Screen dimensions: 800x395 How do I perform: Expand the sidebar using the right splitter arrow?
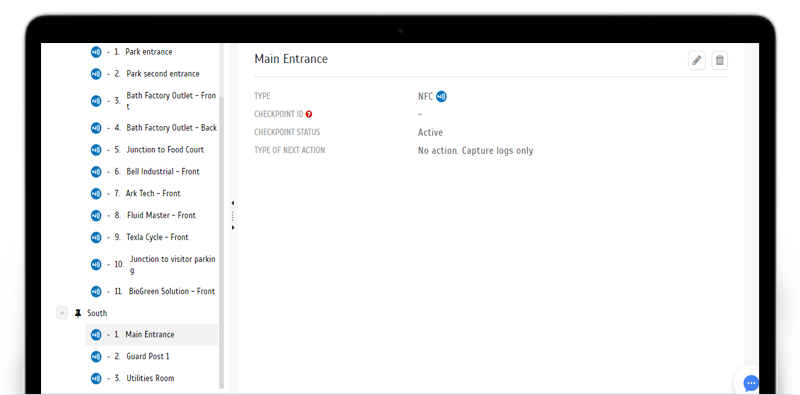point(233,228)
